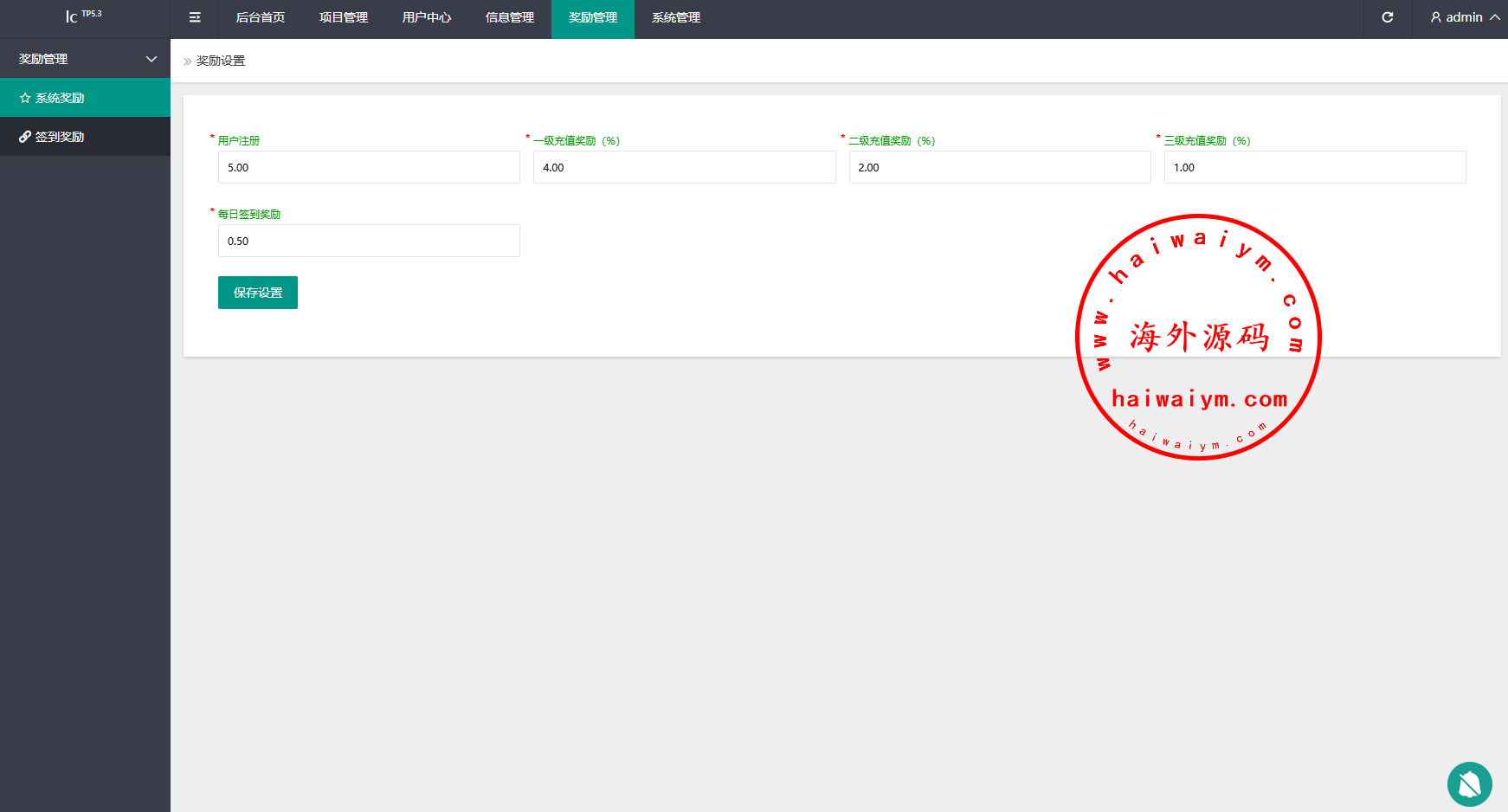
Task: Focus the 一级充值奖励 percentage field
Action: (684, 167)
